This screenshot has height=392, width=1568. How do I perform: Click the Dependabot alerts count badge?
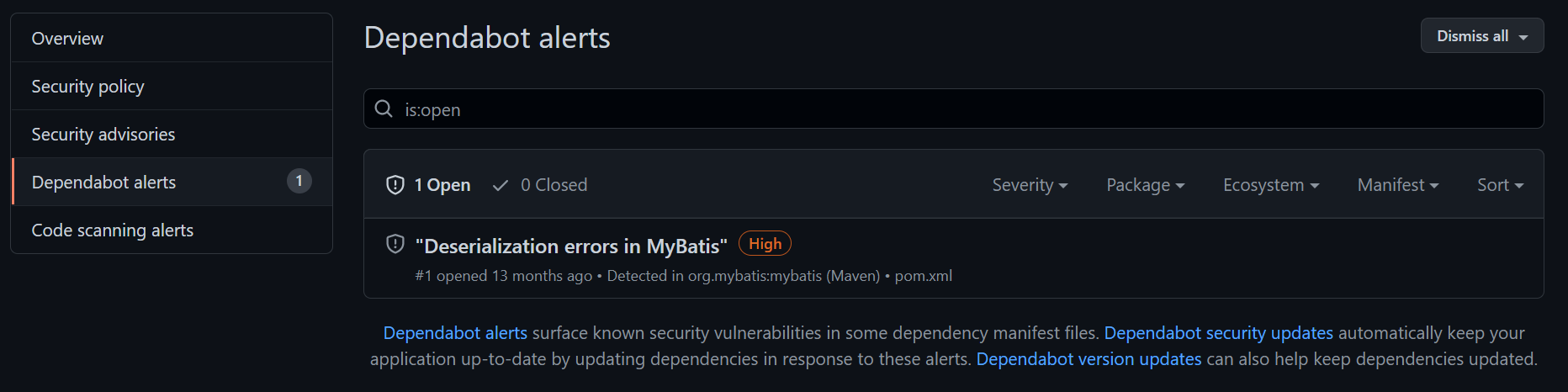(299, 182)
